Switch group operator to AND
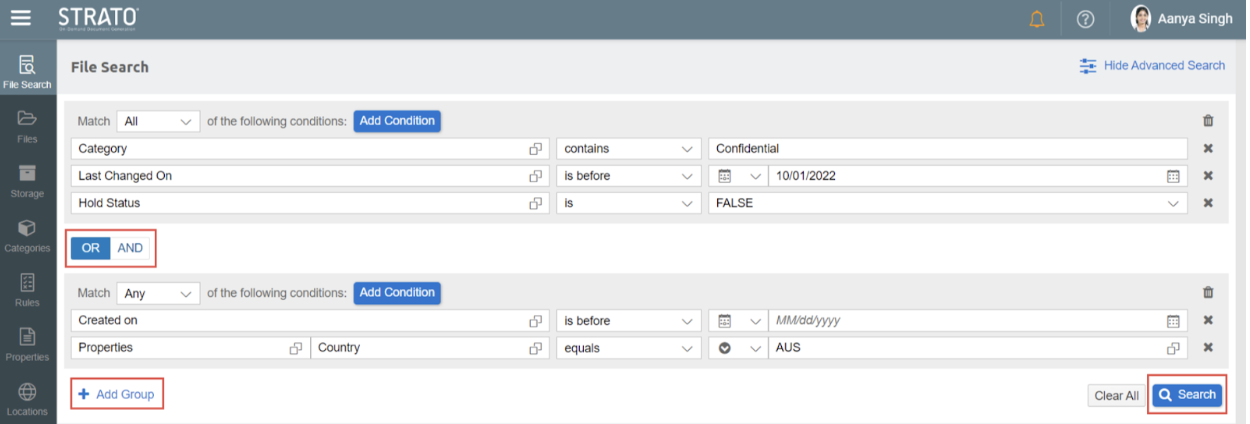Viewport: 1250px width, 424px height. [x=130, y=248]
